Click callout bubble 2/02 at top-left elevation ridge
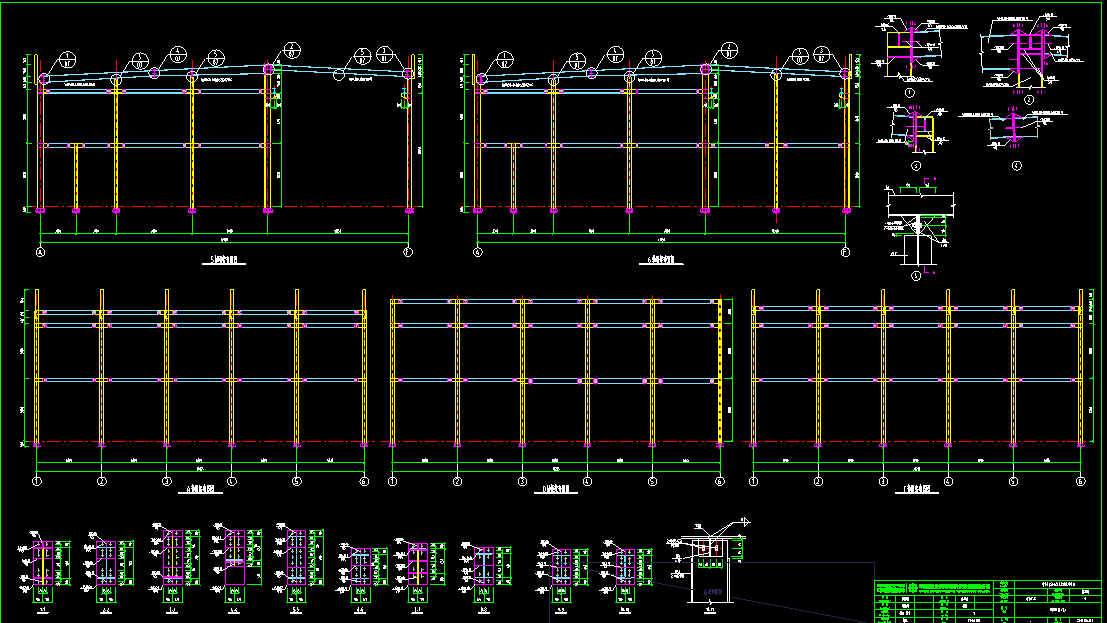Screen dimensions: 1107x623 click(292, 50)
